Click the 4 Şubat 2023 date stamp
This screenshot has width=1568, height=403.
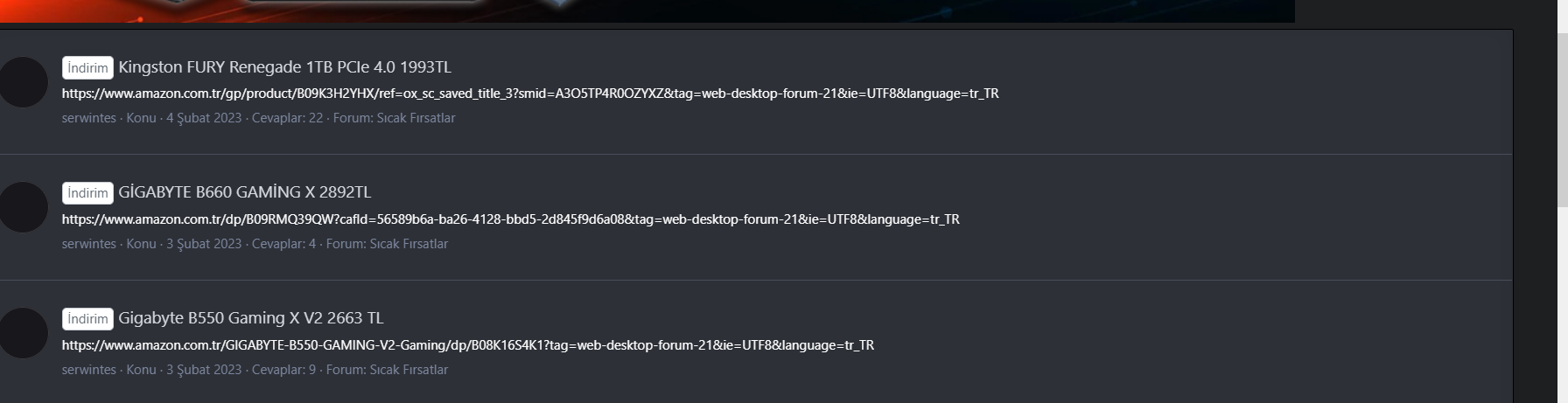[204, 118]
